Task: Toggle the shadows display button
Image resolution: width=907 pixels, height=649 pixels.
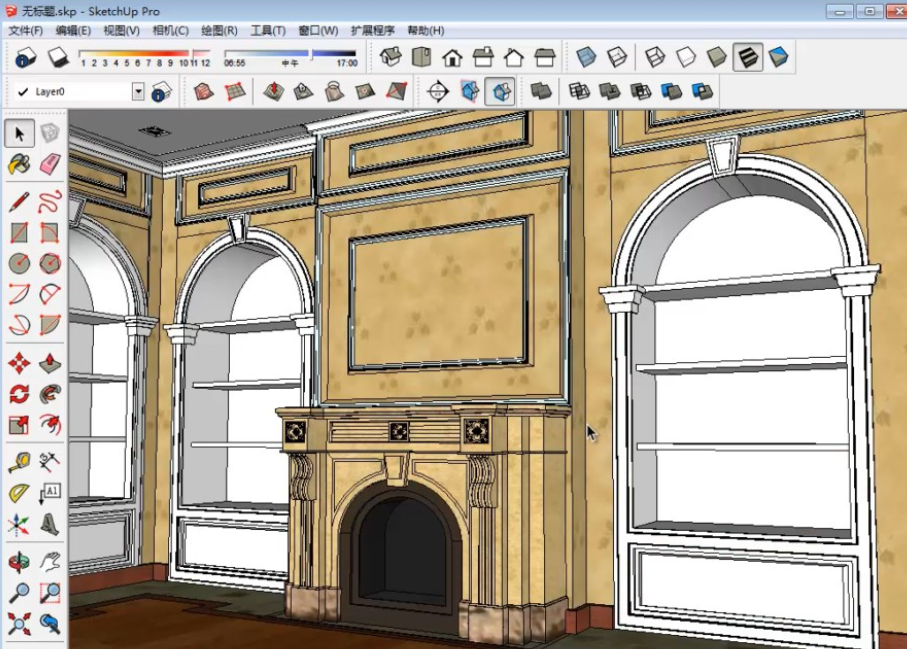Action: tap(58, 57)
